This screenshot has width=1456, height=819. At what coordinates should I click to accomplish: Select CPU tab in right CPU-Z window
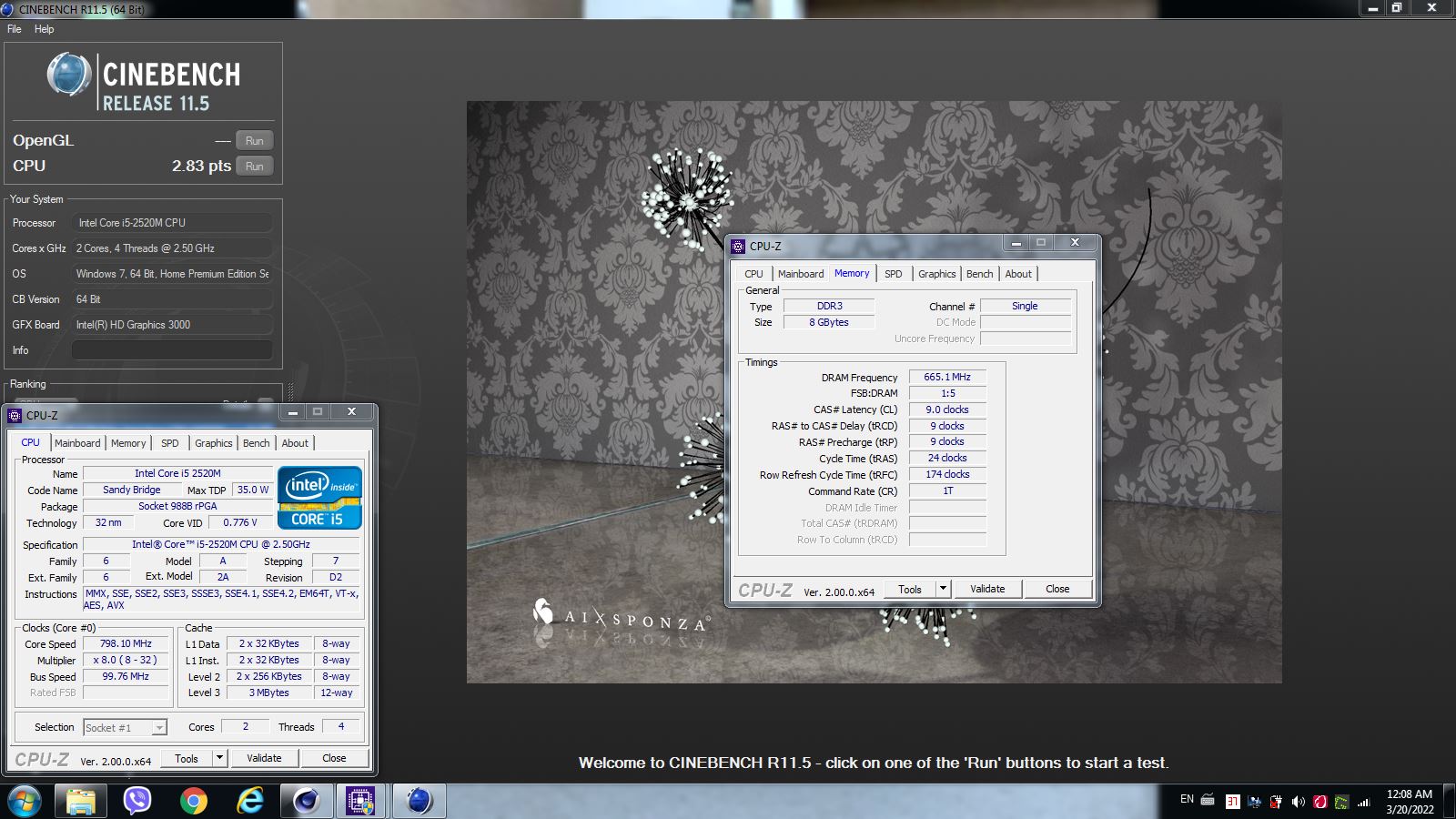click(x=754, y=274)
